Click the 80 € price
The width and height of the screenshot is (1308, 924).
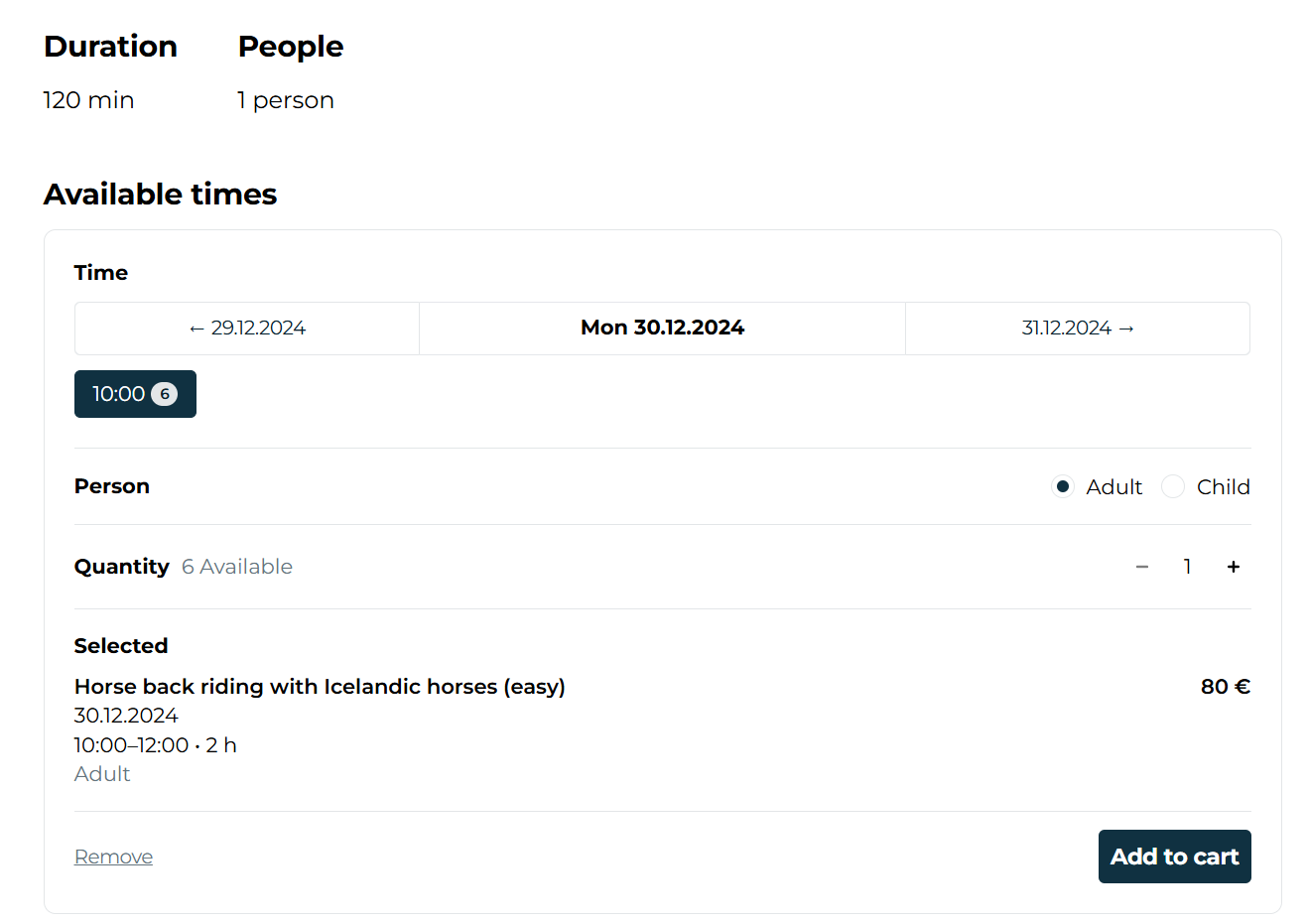pyautogui.click(x=1225, y=687)
